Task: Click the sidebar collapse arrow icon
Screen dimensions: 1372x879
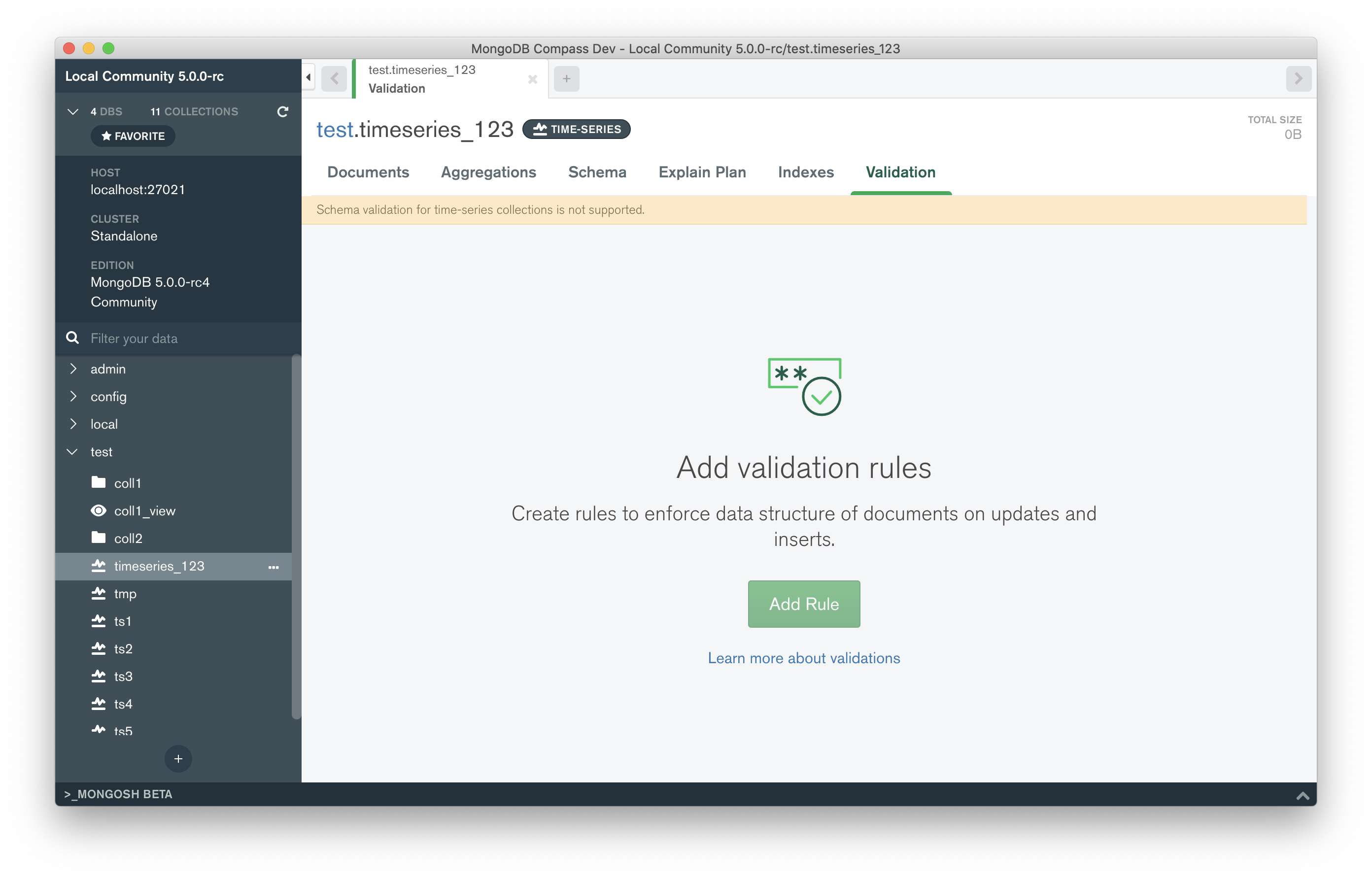Action: click(308, 77)
